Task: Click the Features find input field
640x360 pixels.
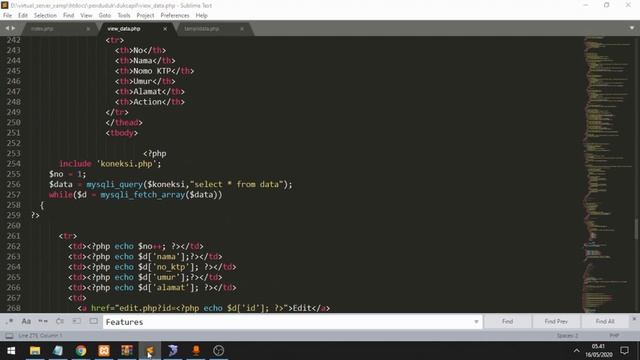Action: 288,322
